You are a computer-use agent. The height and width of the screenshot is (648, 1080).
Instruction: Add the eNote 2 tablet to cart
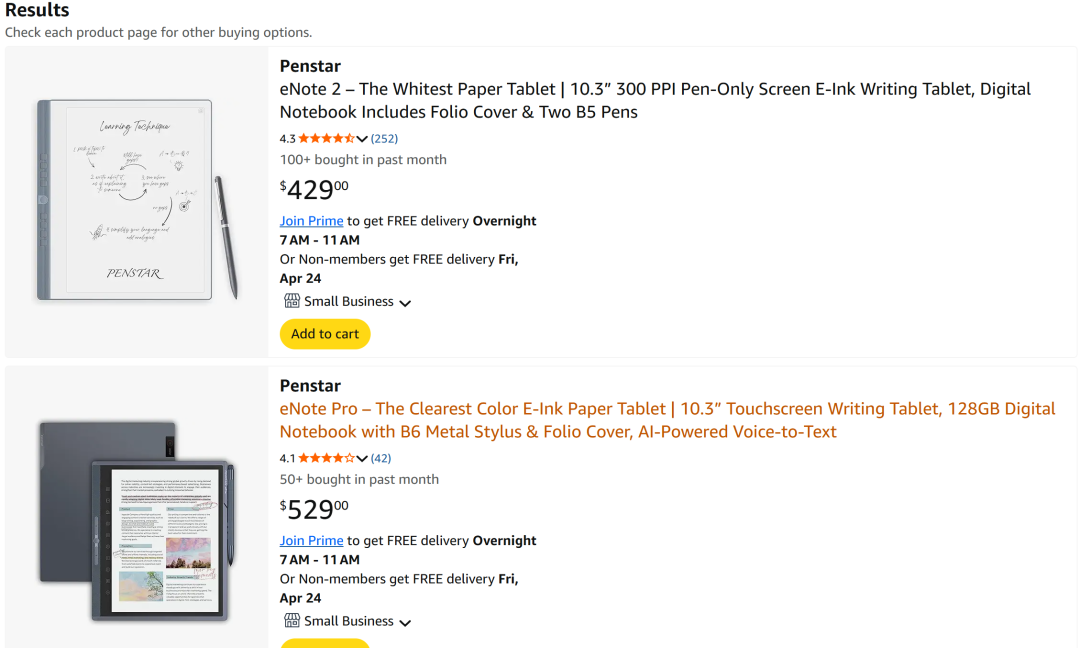click(x=325, y=334)
